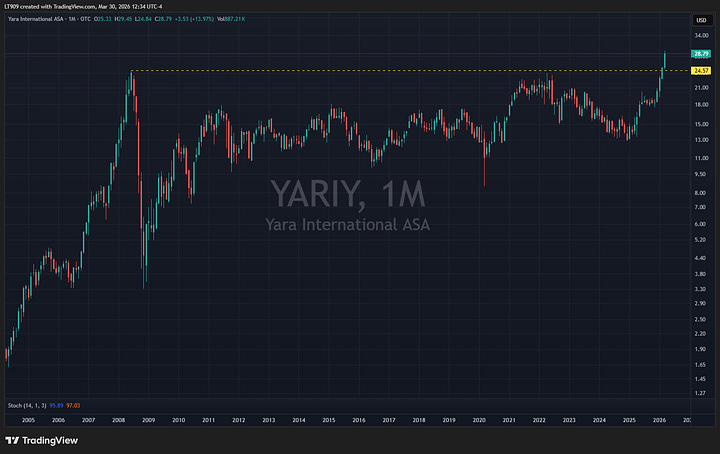Viewport: 720px width, 454px height.
Task: Click the 2023 label on time axis
Action: click(569, 420)
